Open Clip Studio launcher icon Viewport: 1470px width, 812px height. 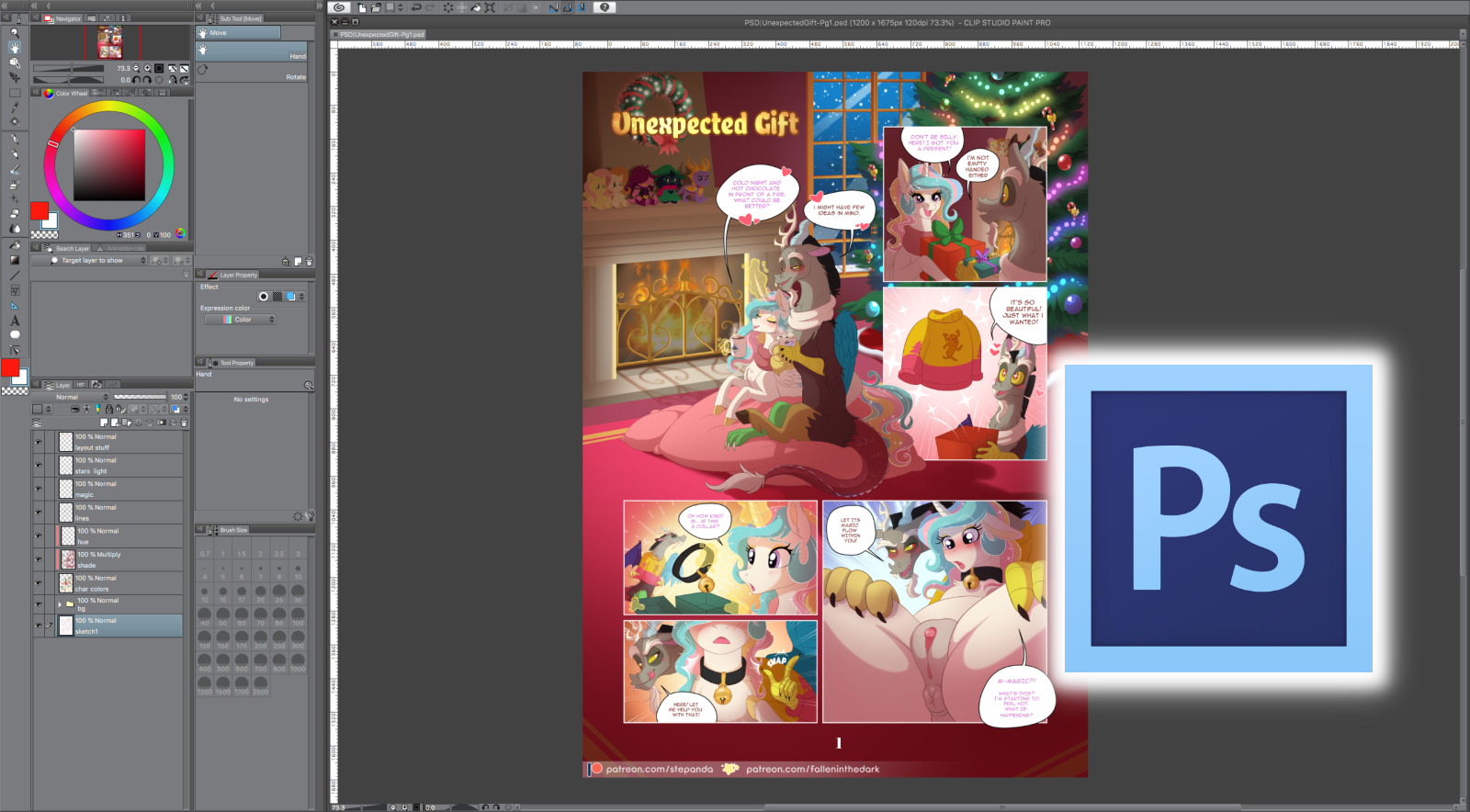click(339, 7)
